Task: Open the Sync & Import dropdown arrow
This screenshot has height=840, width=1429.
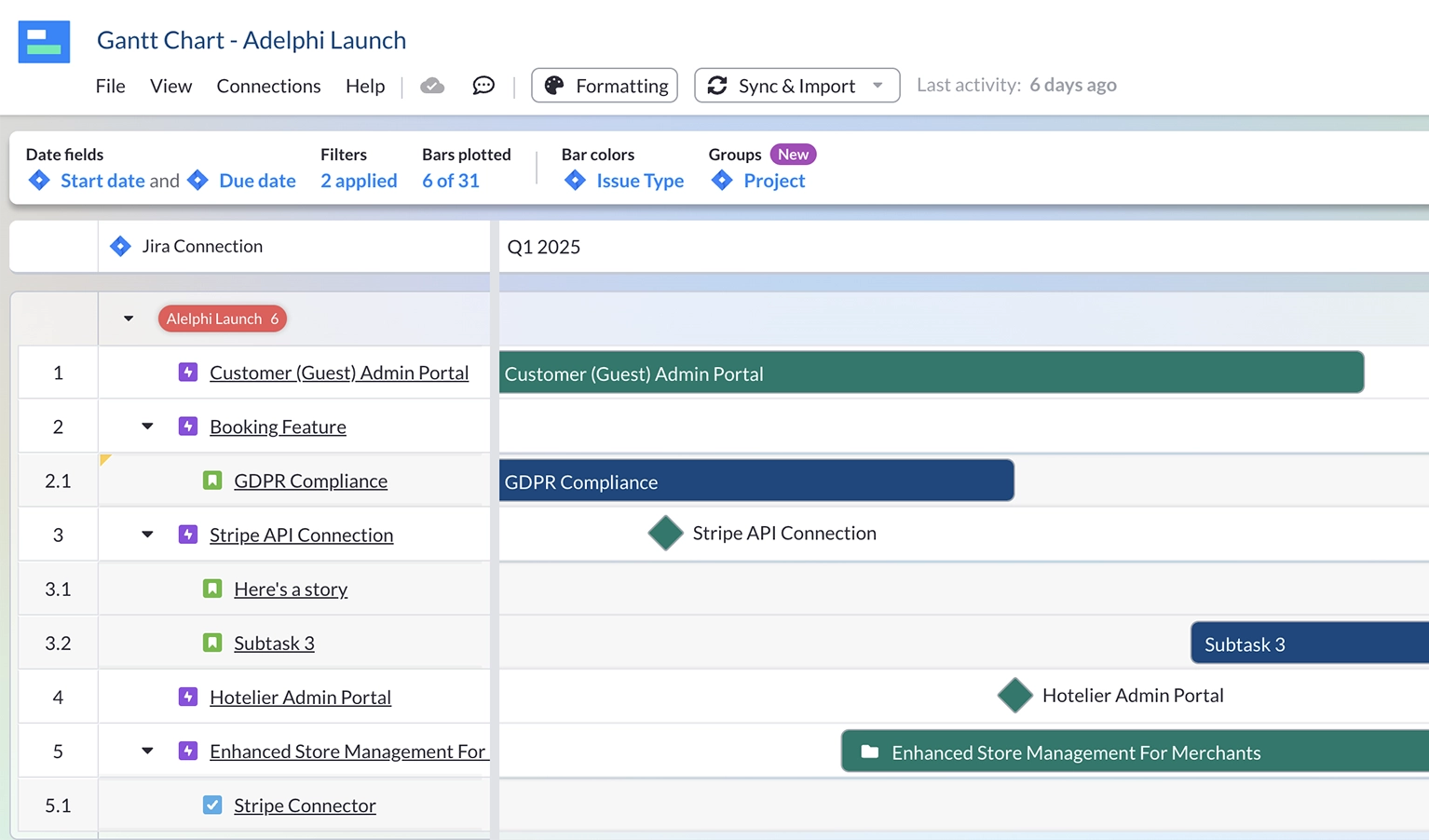Action: point(878,86)
